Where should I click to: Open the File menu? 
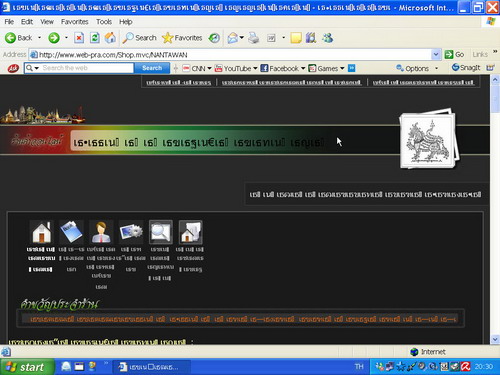(9, 22)
